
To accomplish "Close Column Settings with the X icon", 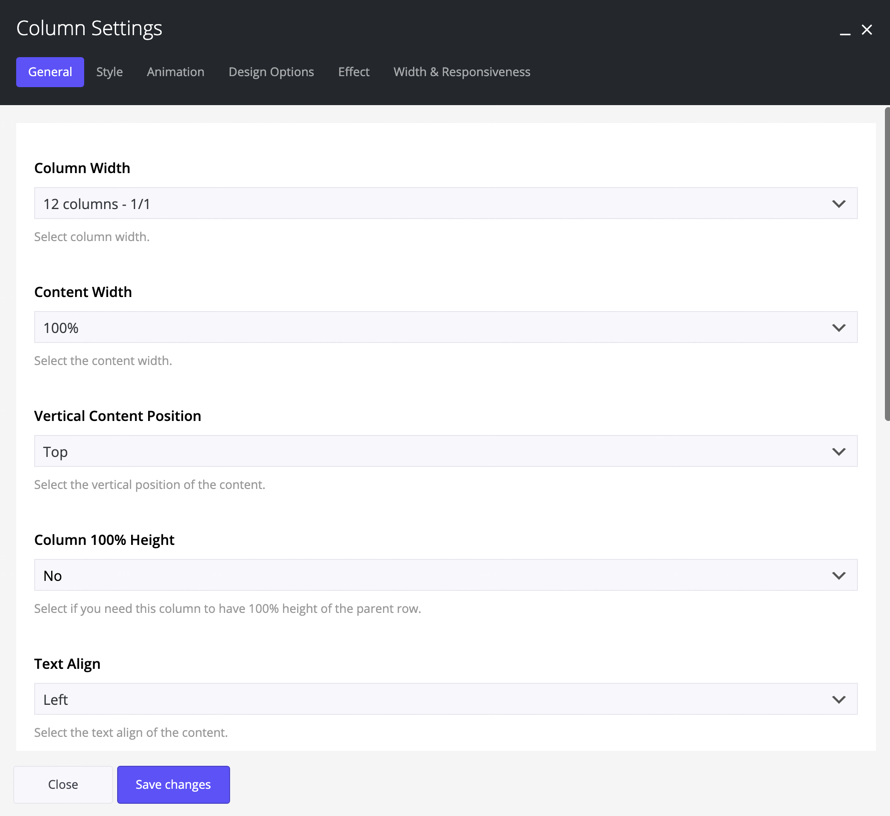I will (x=867, y=30).
